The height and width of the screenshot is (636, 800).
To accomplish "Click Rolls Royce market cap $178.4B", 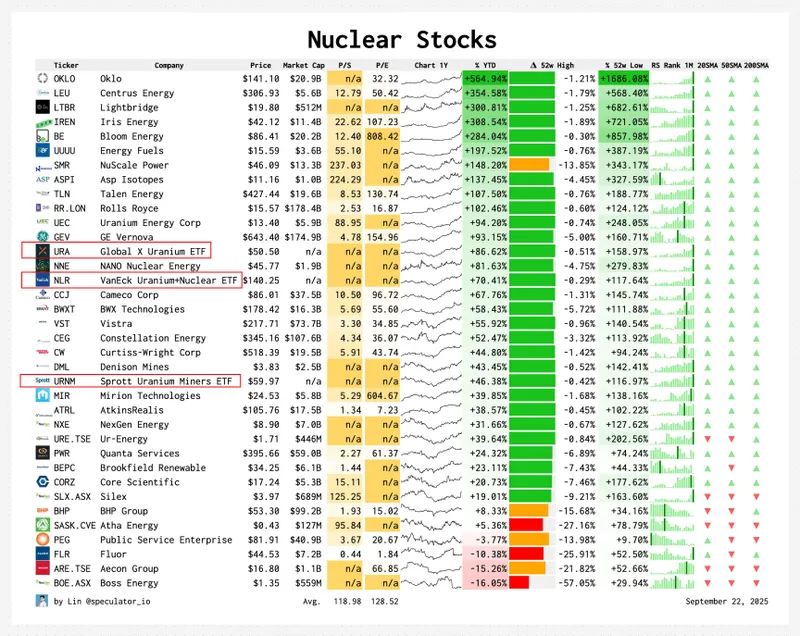I will (x=303, y=208).
